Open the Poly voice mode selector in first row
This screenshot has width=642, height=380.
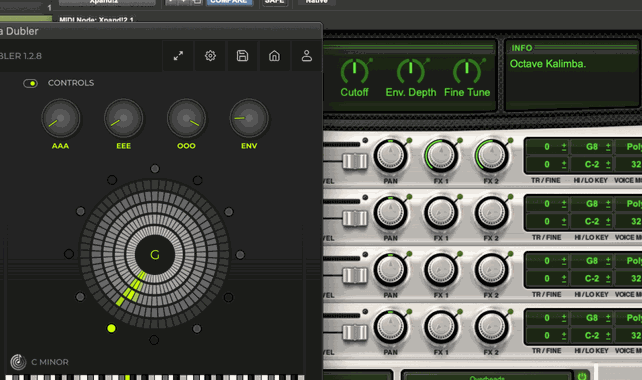[x=628, y=147]
